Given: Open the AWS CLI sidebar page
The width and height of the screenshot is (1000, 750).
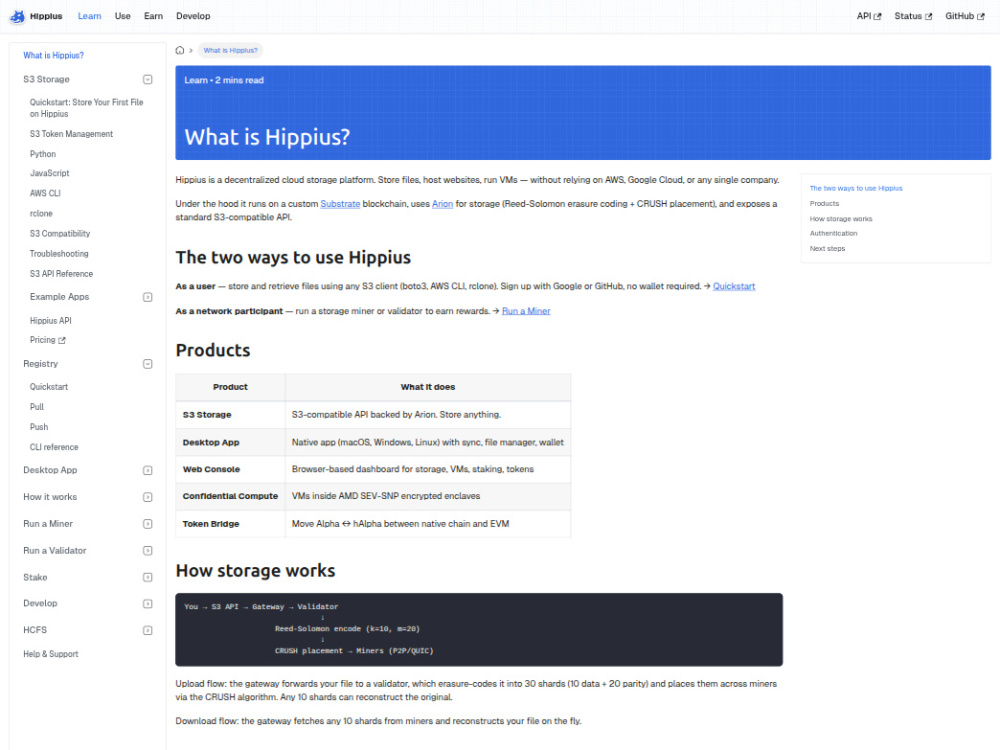Looking at the screenshot, I should 45,193.
